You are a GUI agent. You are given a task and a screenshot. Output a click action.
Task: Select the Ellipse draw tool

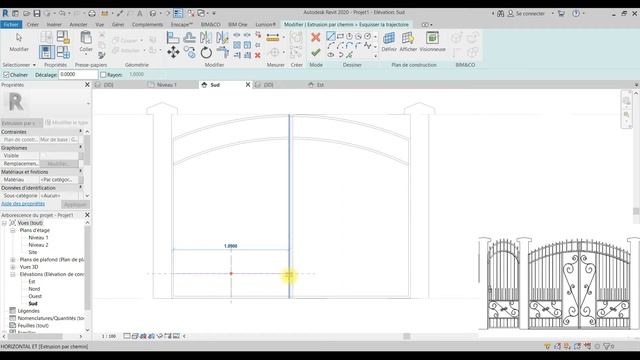(331, 55)
